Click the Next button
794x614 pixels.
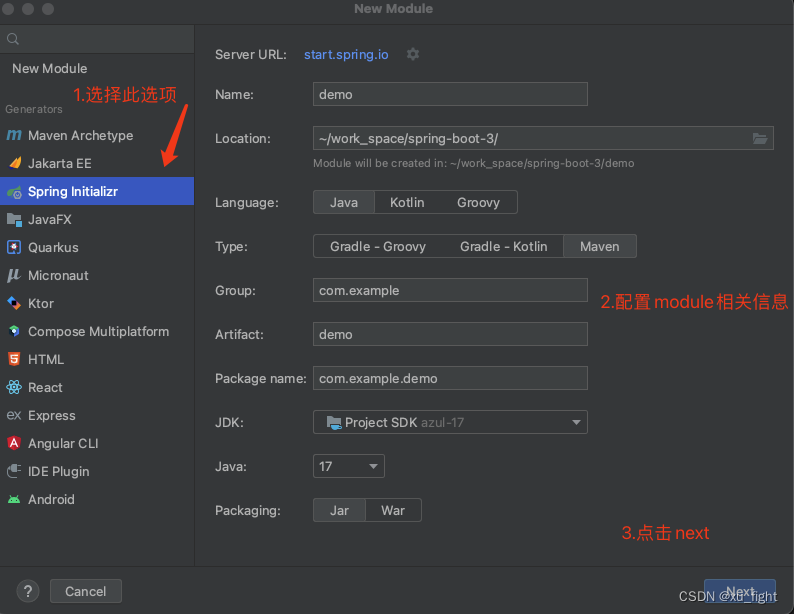tap(740, 591)
